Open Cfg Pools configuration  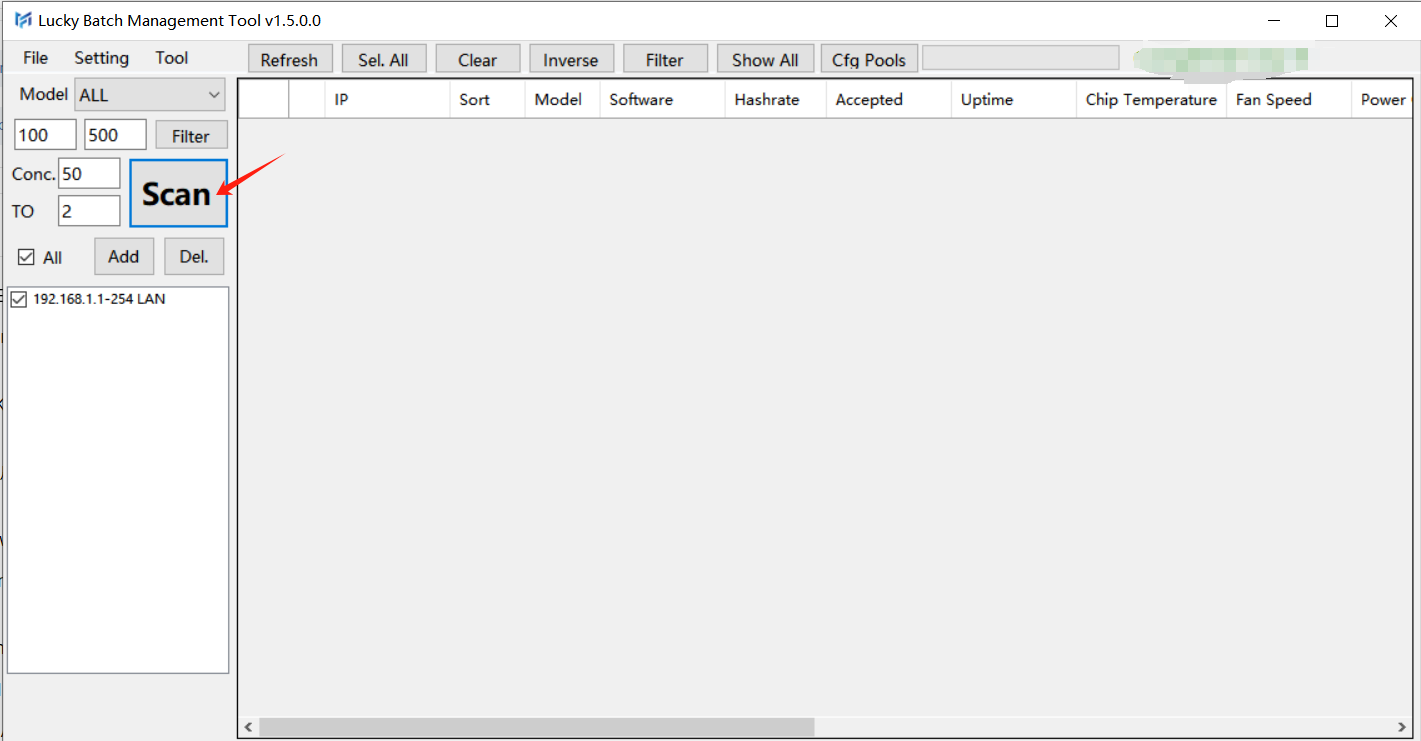868,60
